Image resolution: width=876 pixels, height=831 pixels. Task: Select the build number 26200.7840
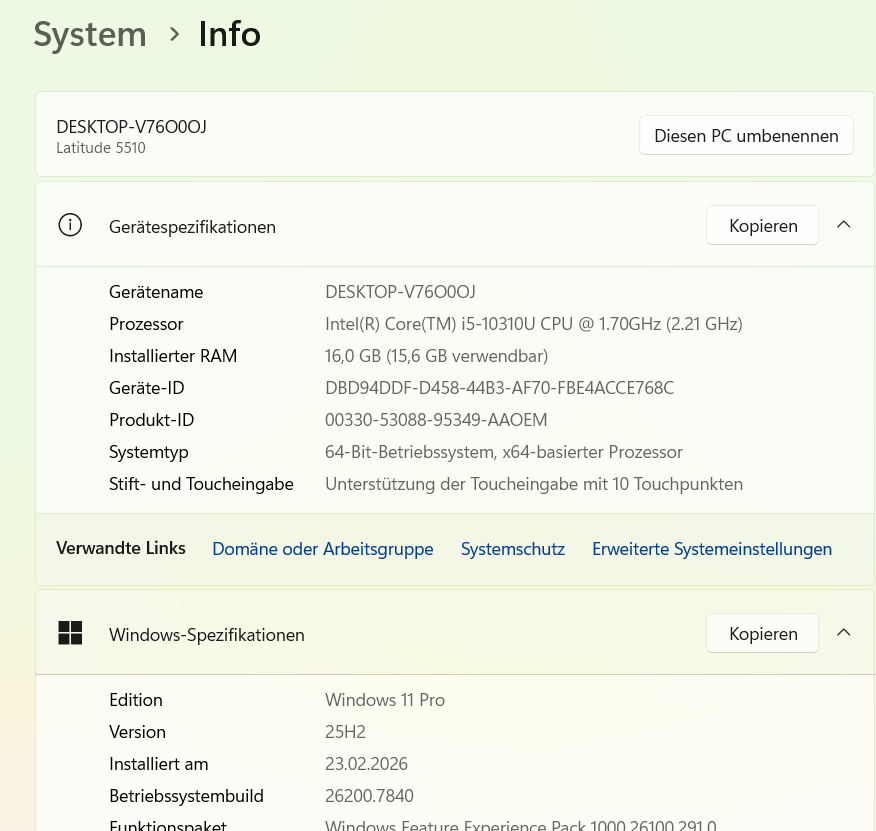369,796
